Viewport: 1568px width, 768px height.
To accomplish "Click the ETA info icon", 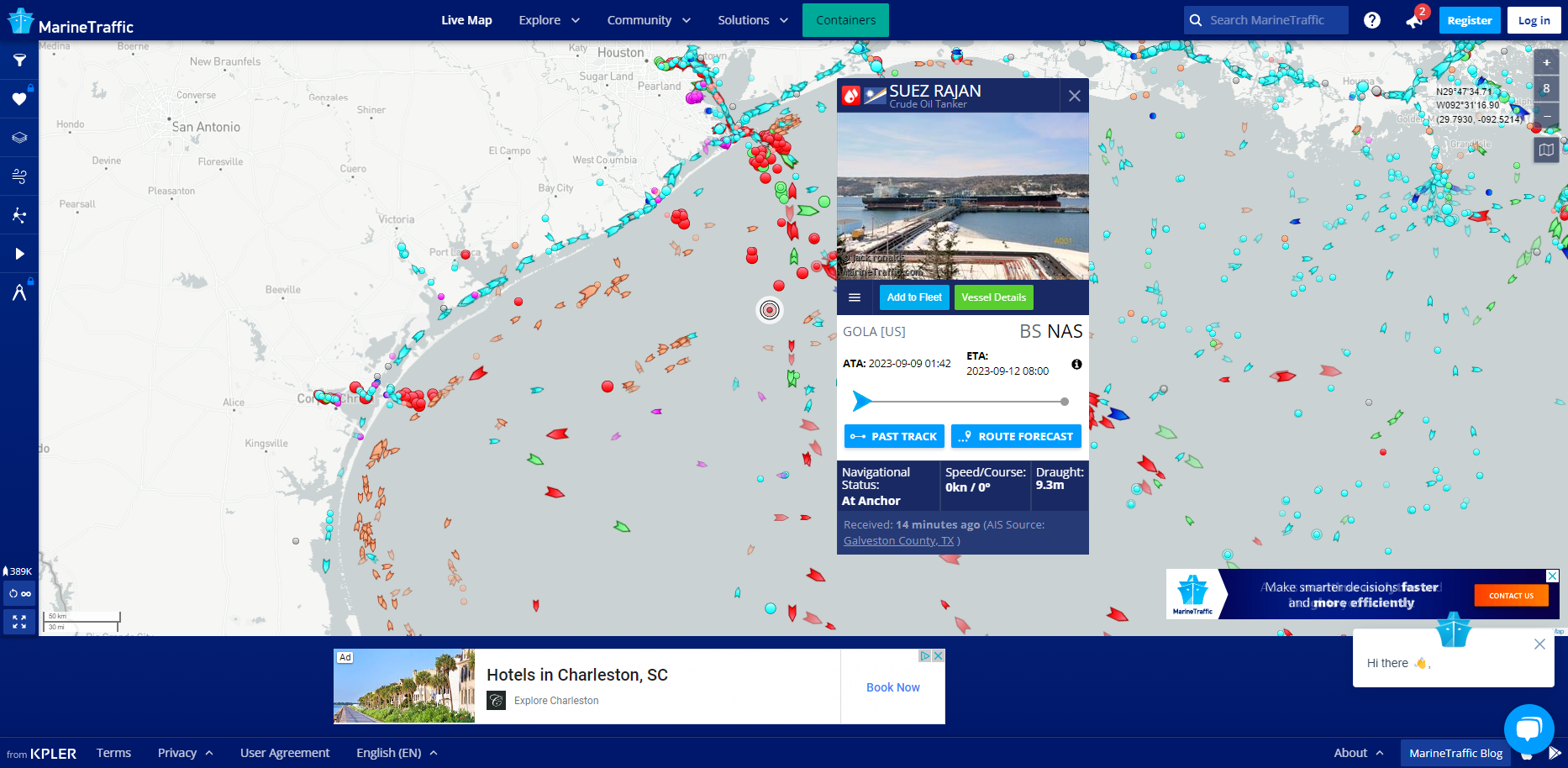I will coord(1076,365).
